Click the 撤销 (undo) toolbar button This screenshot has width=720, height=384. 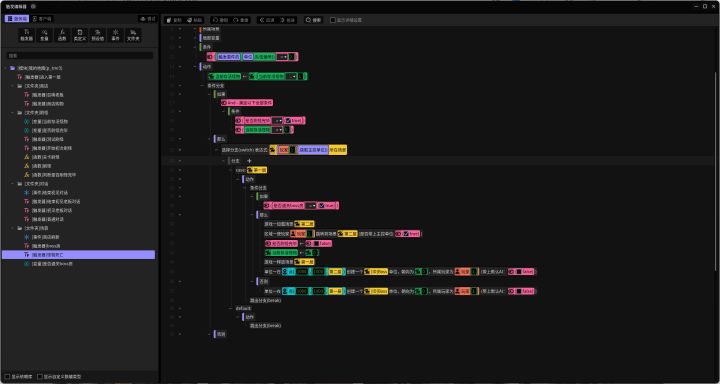point(220,20)
